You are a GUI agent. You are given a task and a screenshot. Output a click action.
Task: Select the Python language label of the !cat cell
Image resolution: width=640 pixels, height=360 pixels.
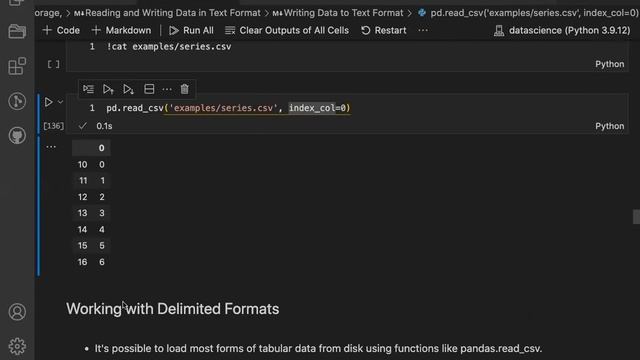(x=609, y=64)
